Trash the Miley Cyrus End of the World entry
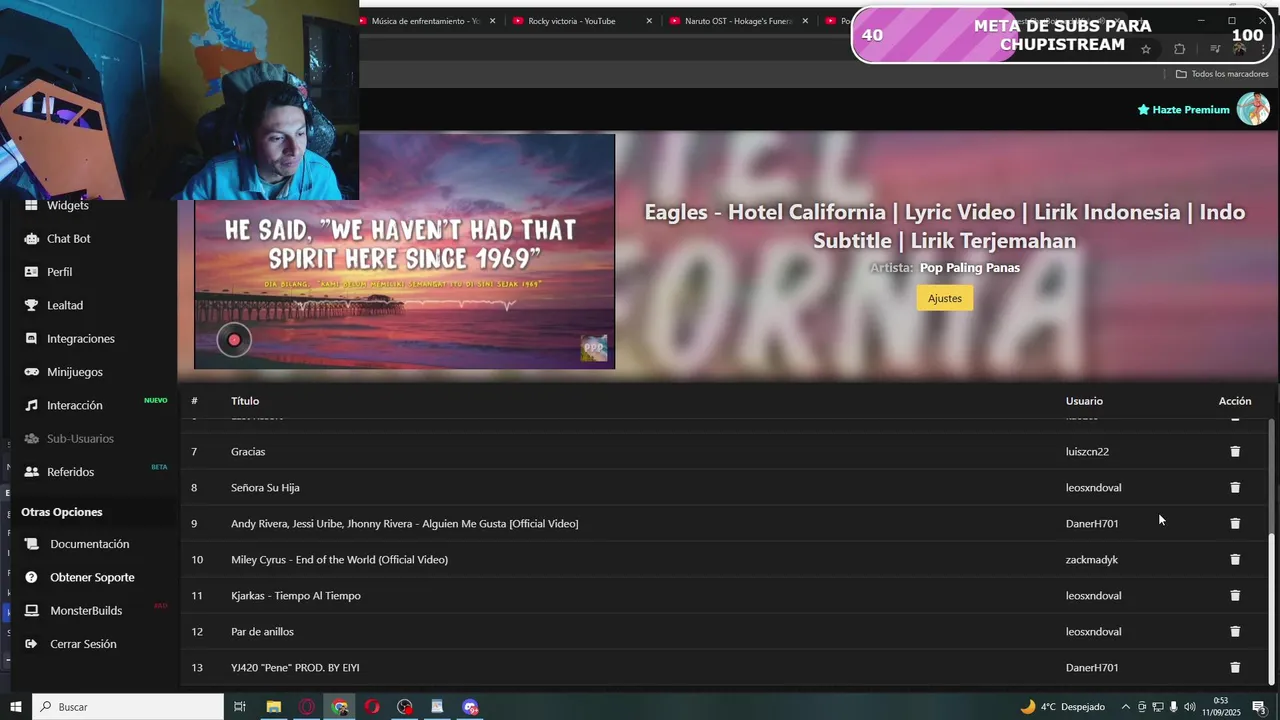Screen dimensions: 1280x720 1235,559
